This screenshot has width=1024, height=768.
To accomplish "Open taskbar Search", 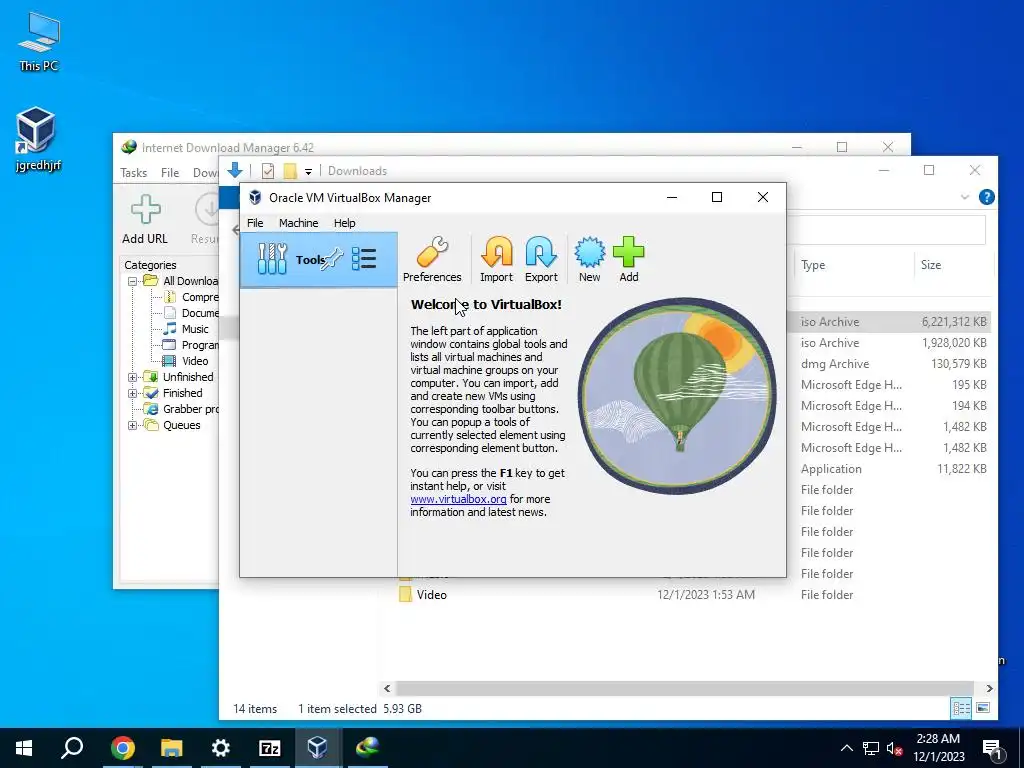I will pyautogui.click(x=72, y=748).
